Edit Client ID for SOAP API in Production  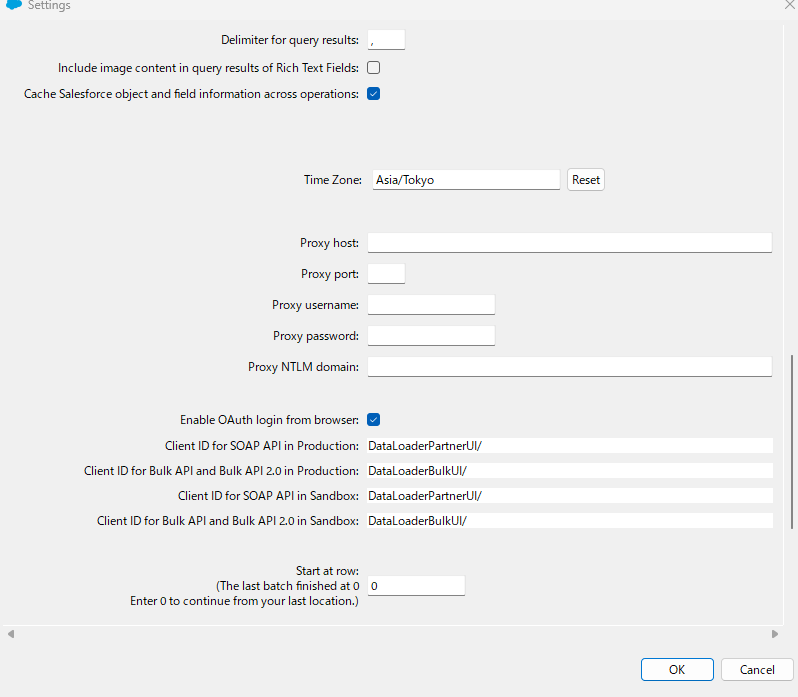[570, 446]
